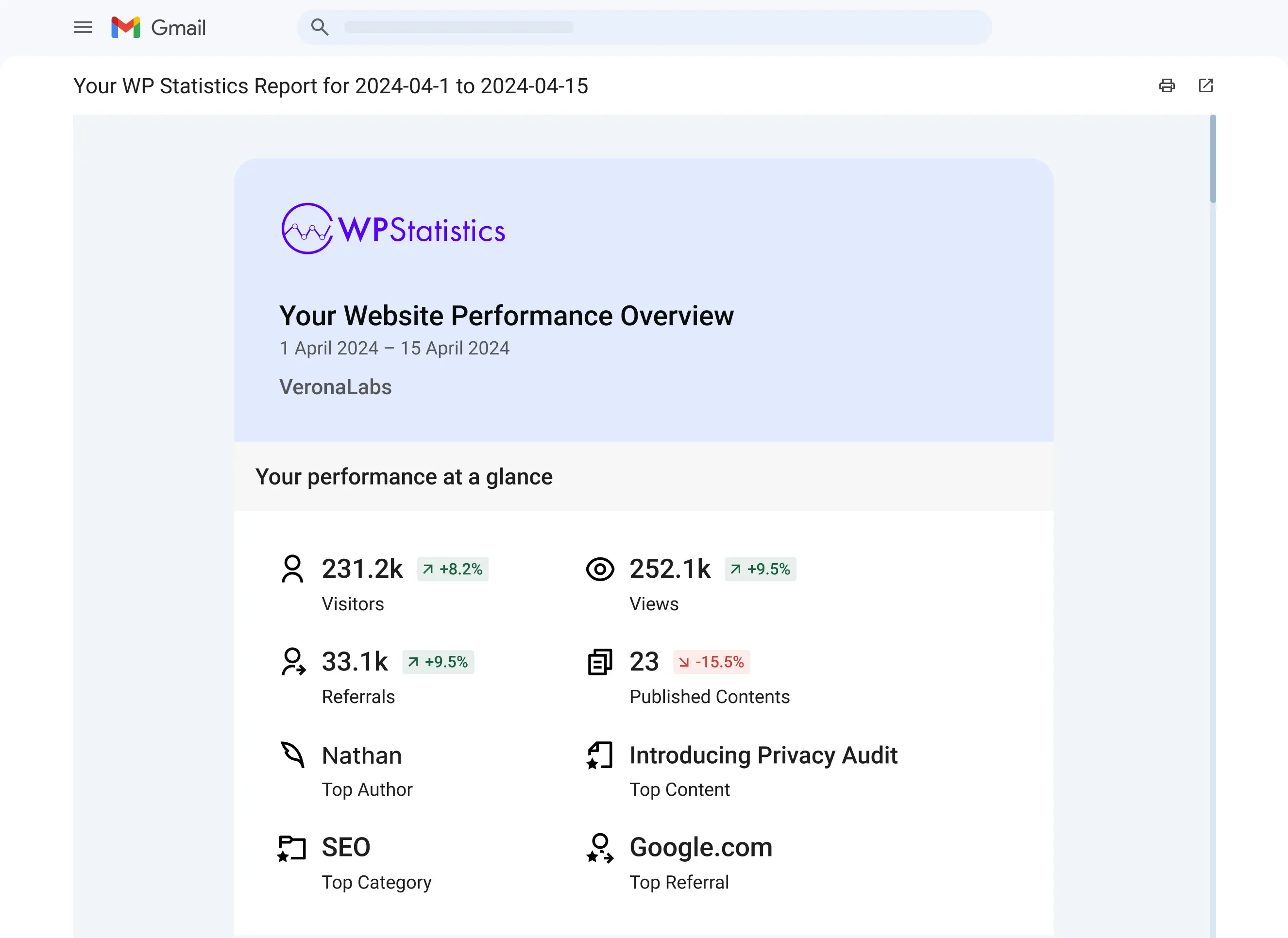Click the +8.2% visitors change badge

point(453,569)
